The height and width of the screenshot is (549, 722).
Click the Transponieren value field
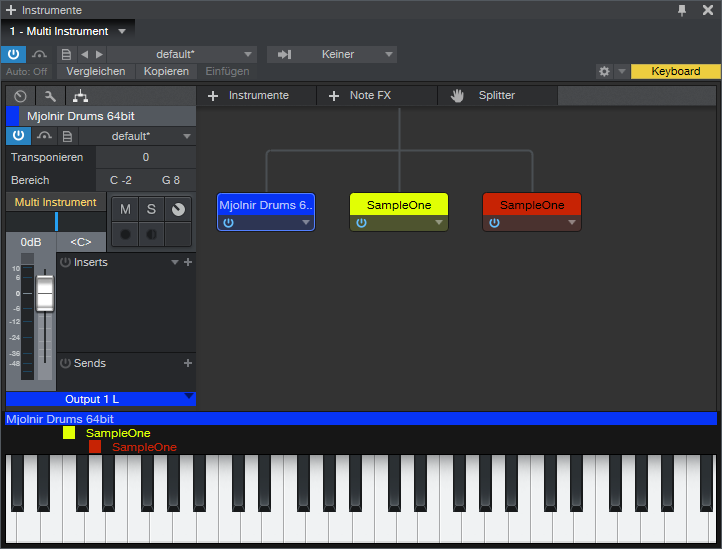point(145,157)
